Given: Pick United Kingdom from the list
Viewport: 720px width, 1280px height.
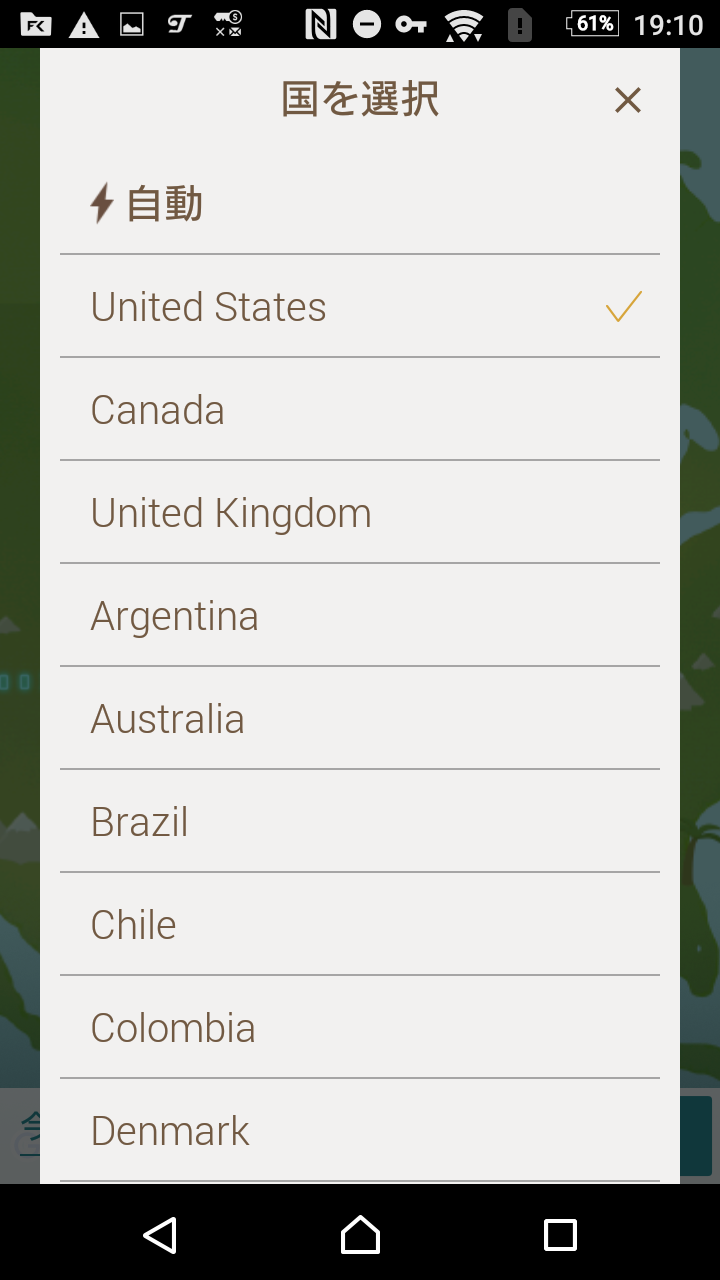Looking at the screenshot, I should coord(360,512).
